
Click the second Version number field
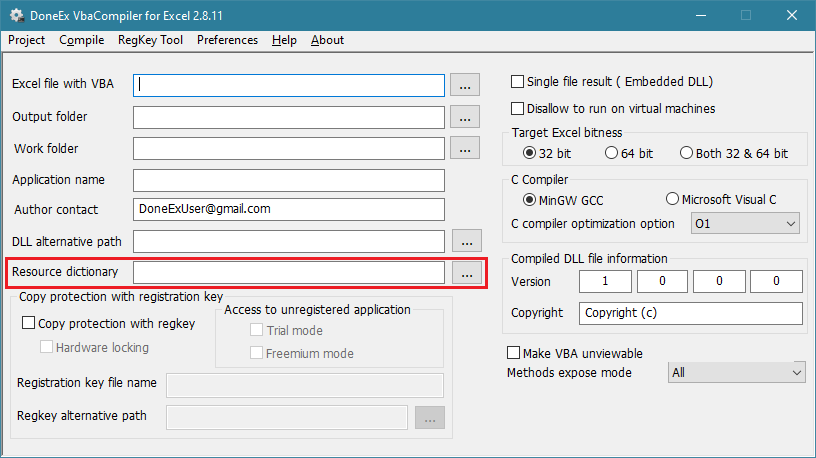662,282
